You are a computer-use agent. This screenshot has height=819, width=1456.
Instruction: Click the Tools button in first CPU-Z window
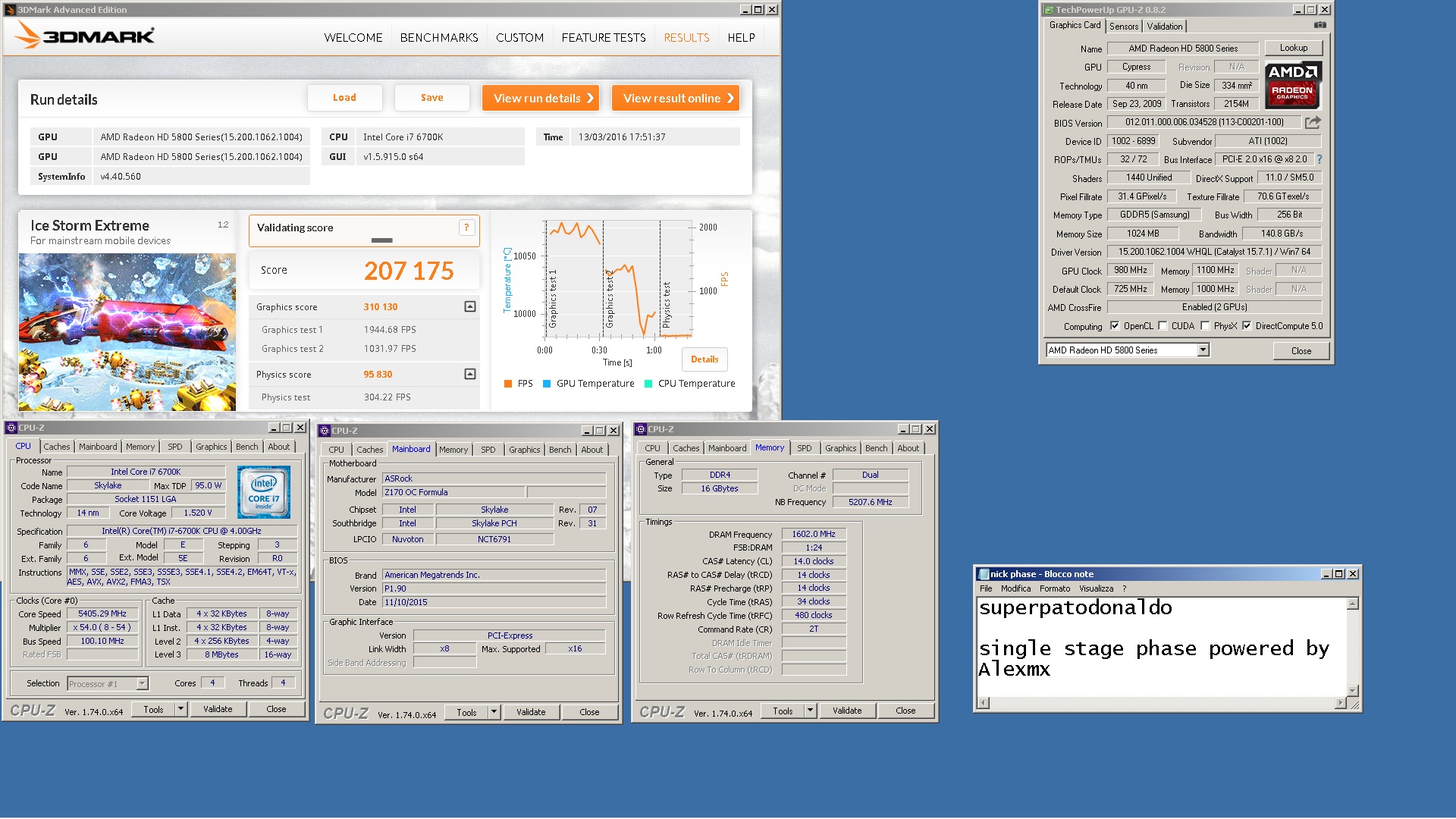pyautogui.click(x=153, y=709)
